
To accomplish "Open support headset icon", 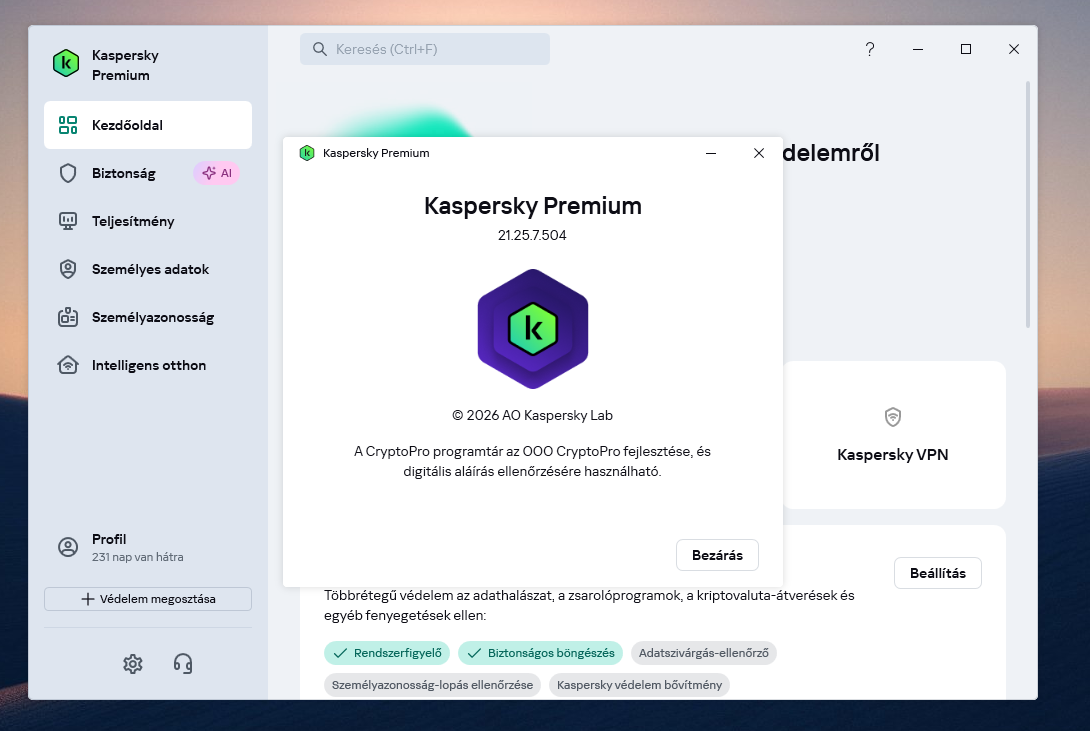I will tap(183, 664).
